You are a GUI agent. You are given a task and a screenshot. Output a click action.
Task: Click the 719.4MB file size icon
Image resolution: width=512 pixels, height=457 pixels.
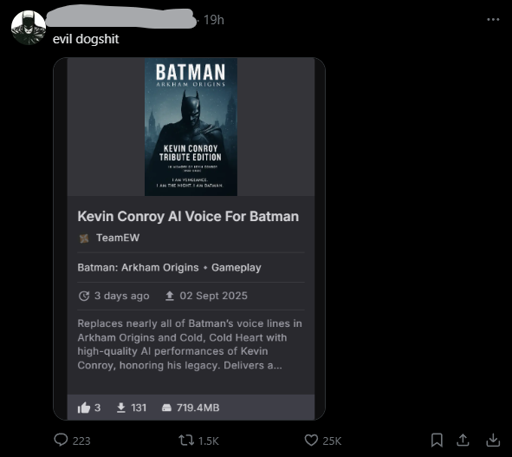pyautogui.click(x=167, y=408)
